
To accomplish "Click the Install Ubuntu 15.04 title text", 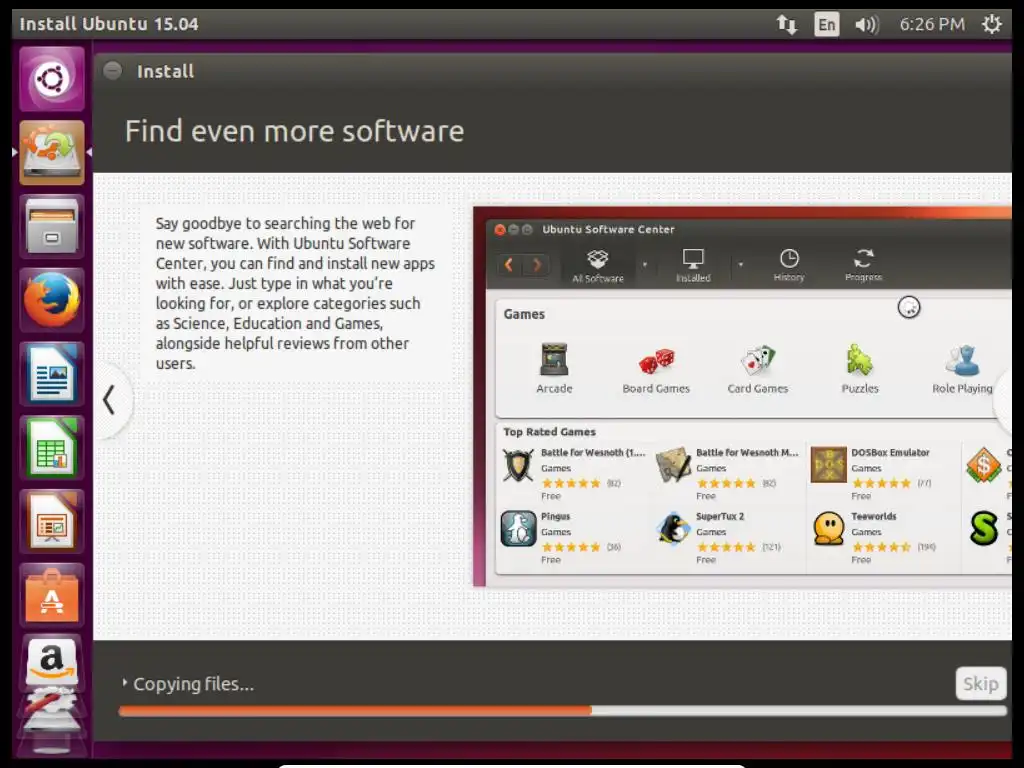I will (108, 24).
